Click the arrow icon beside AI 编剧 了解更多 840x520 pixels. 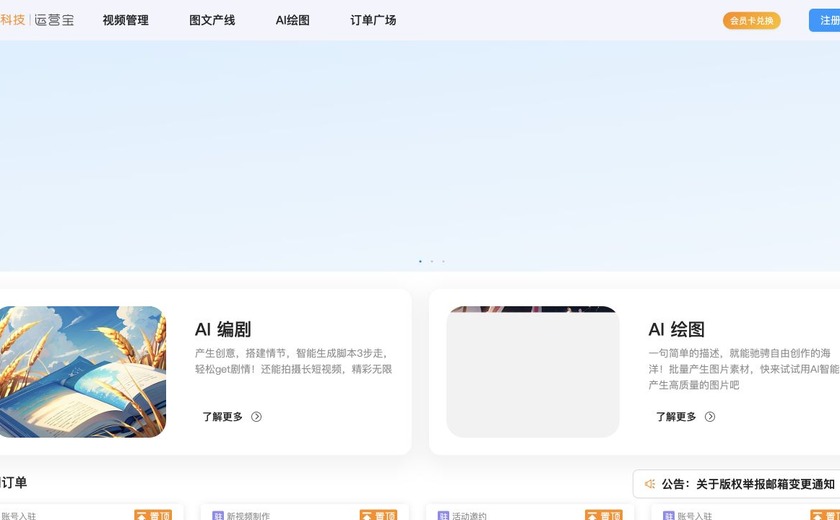[257, 417]
